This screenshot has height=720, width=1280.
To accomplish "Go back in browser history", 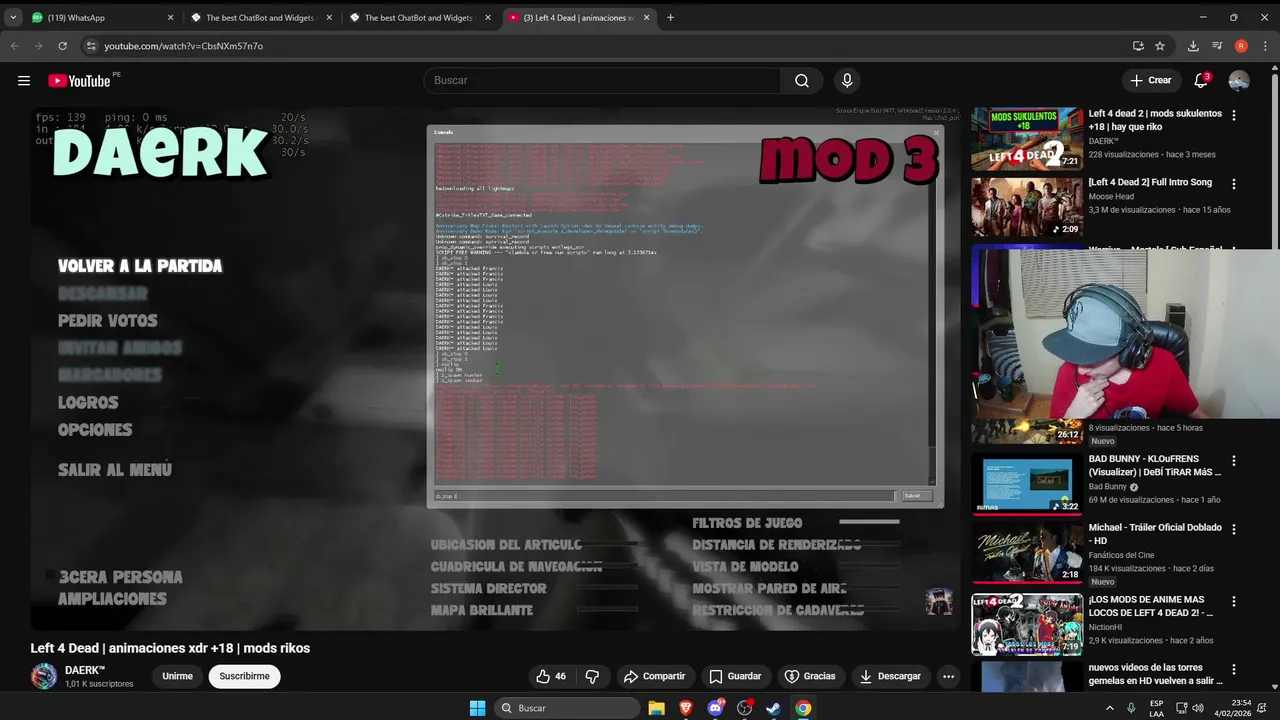I will pyautogui.click(x=15, y=46).
